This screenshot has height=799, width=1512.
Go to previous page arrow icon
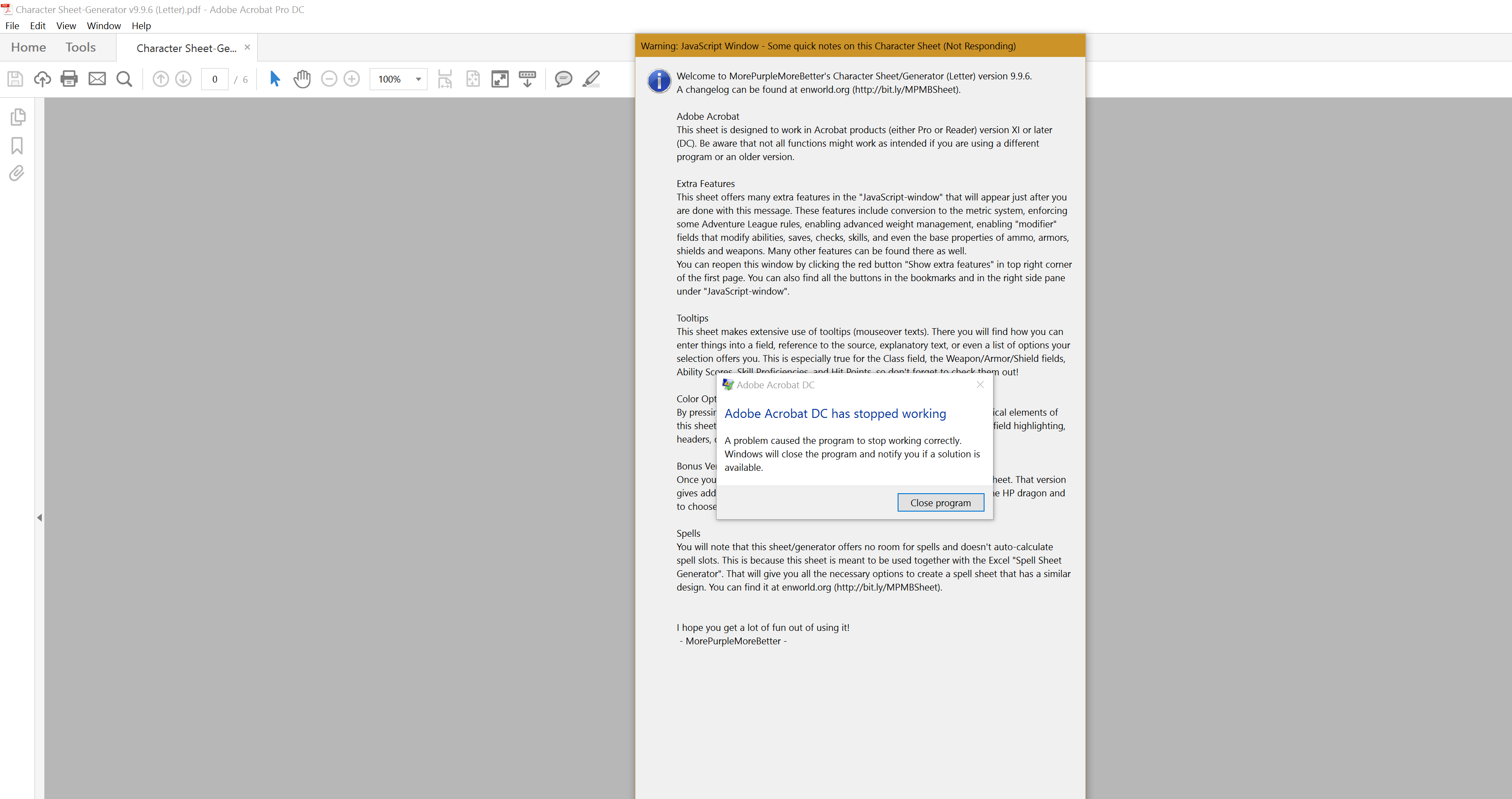coord(161,78)
